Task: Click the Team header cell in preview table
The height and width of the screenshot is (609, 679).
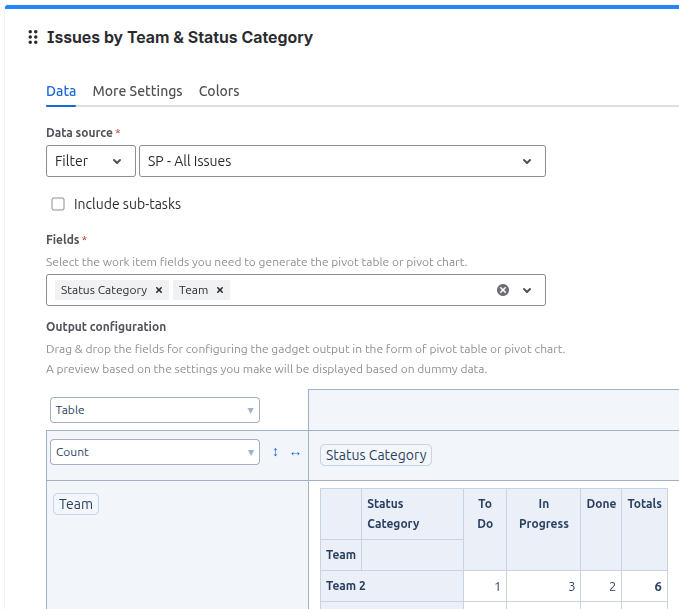Action: [x=341, y=555]
